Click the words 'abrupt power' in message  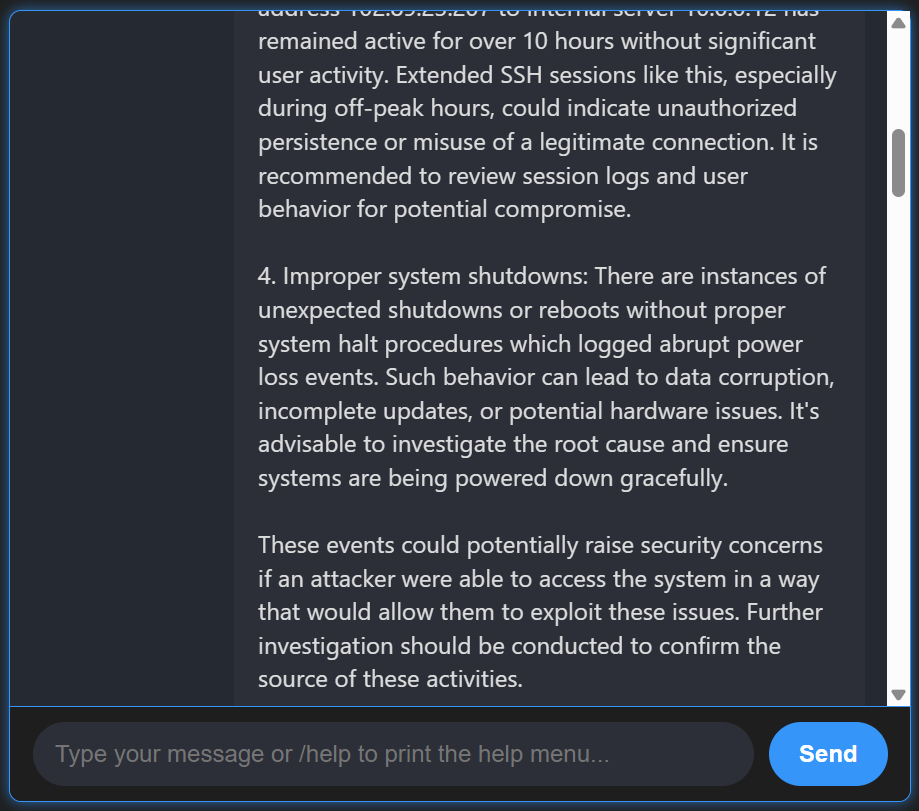coord(731,344)
